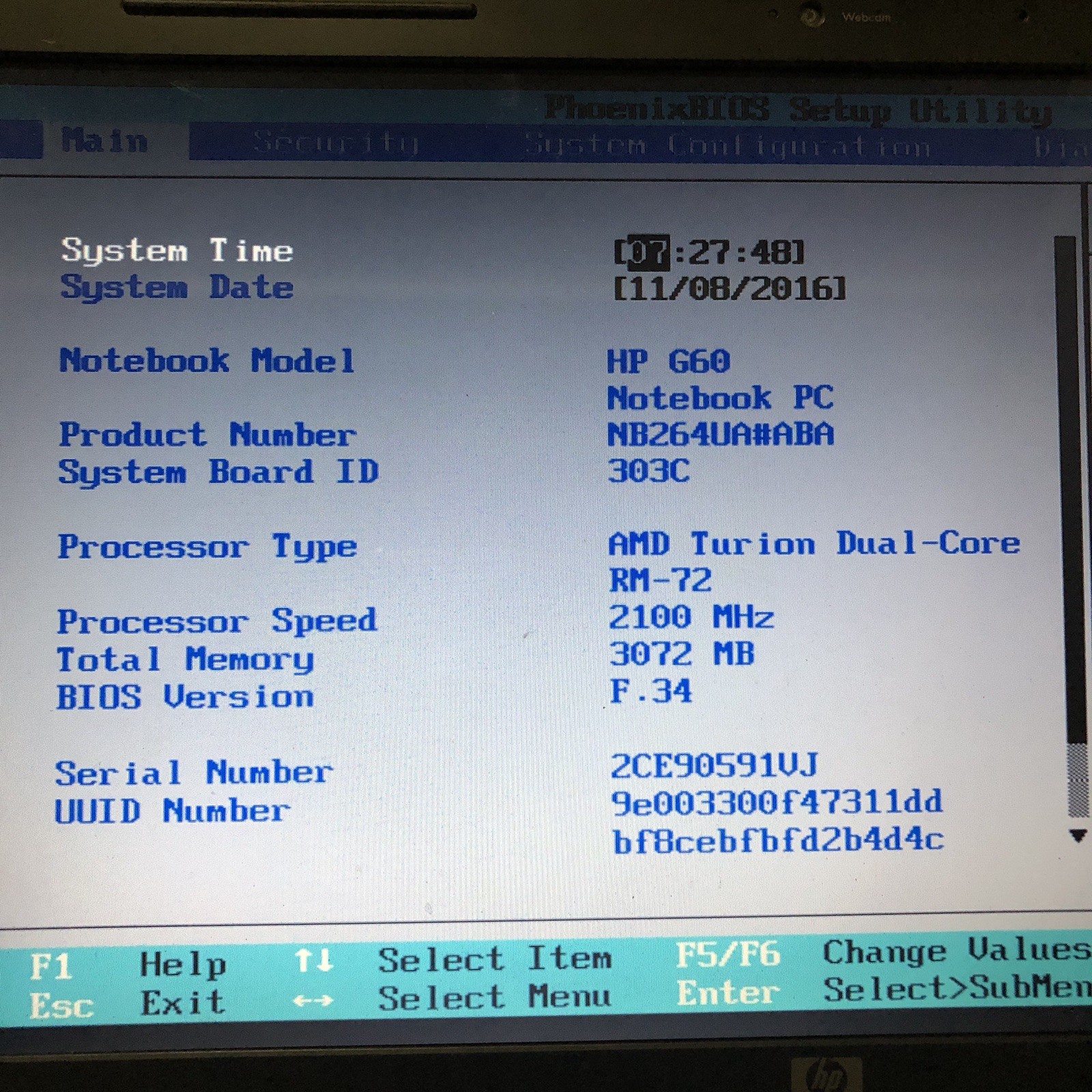The height and width of the screenshot is (1092, 1092).
Task: Click the HP G60 model value
Action: click(668, 361)
